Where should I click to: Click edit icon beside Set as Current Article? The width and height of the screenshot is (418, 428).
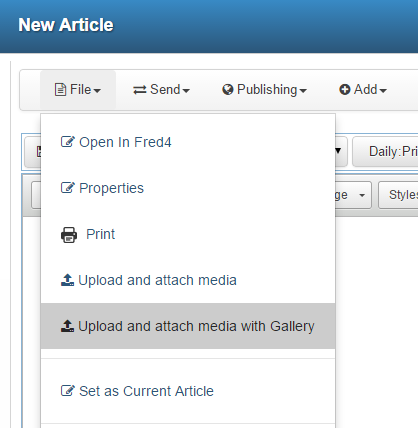coord(68,390)
